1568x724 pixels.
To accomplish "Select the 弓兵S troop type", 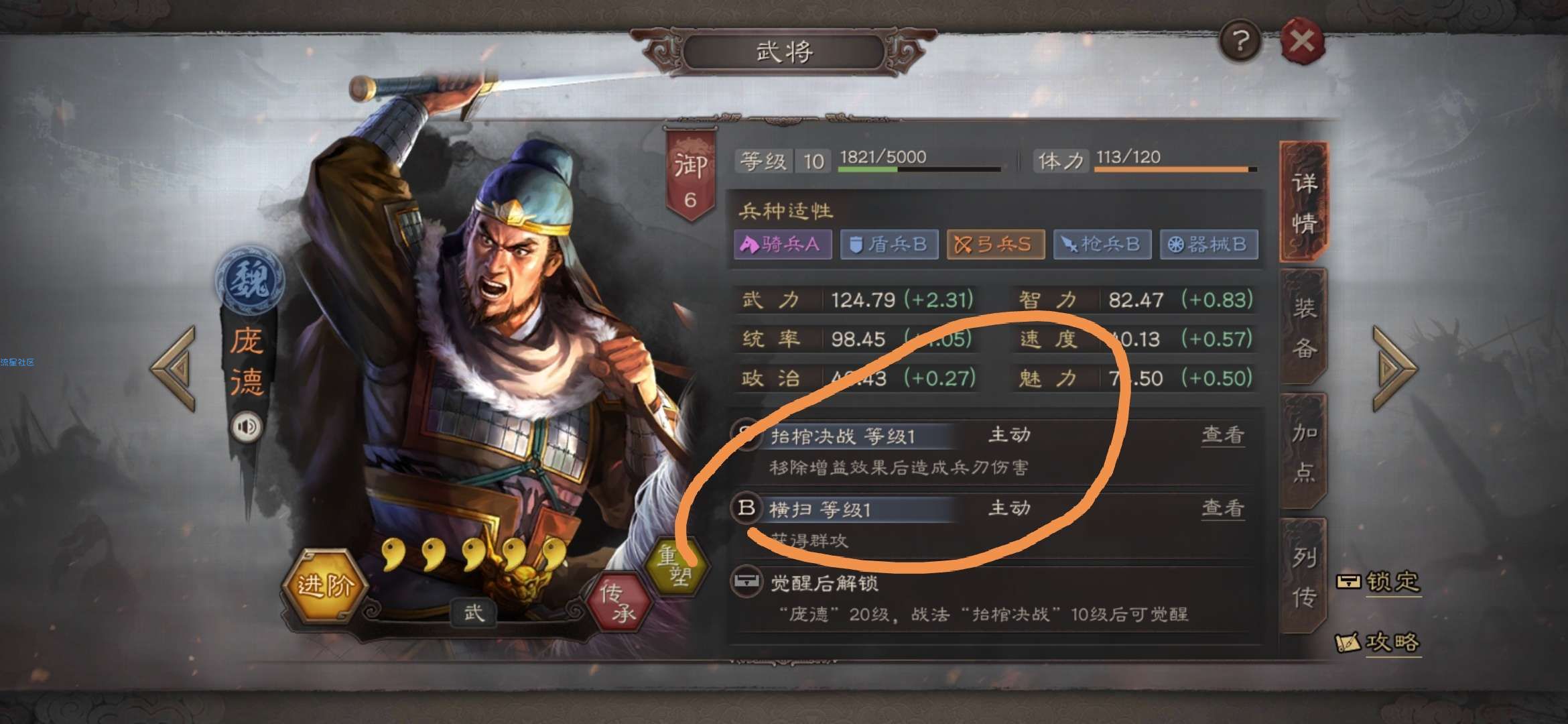I will pos(995,244).
